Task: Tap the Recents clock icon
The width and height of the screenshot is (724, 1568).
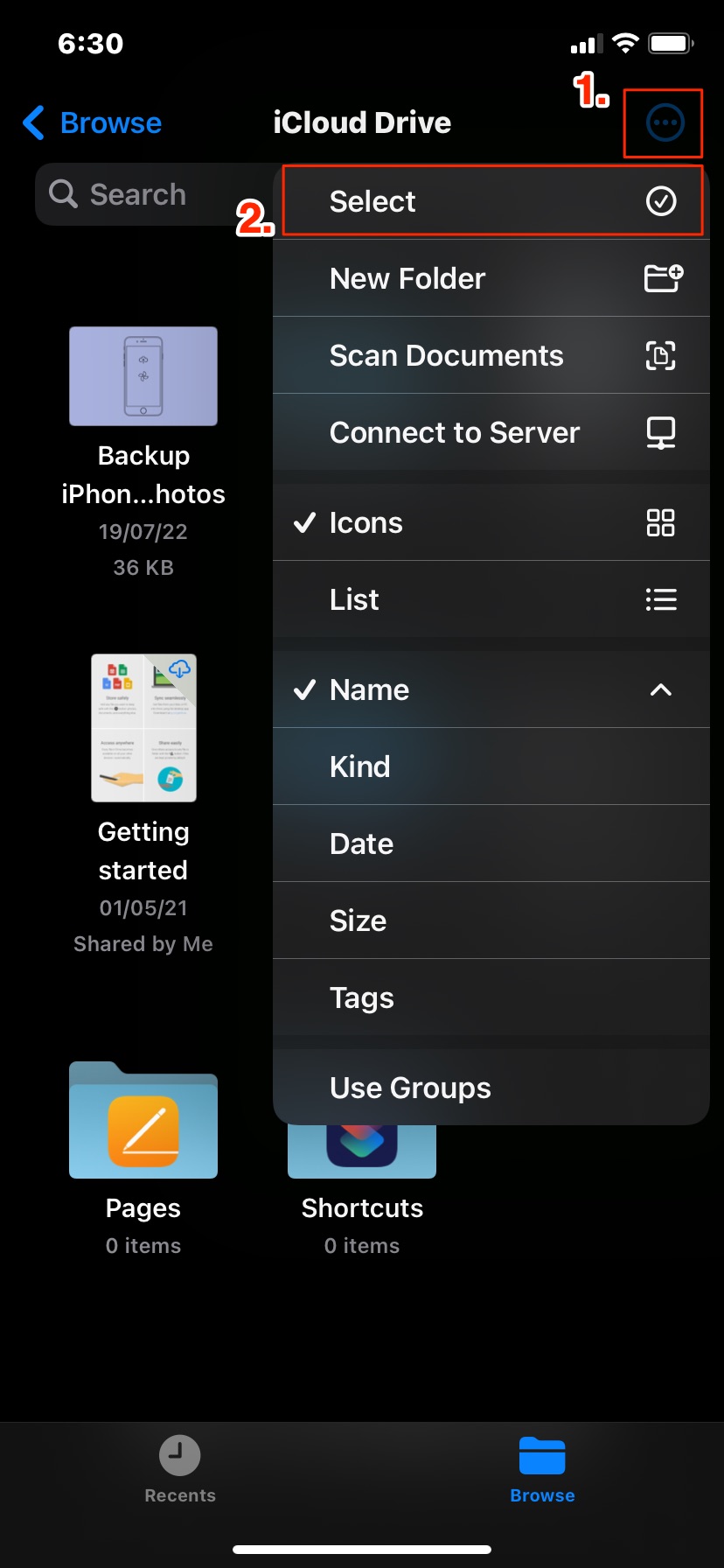Action: click(x=180, y=1456)
